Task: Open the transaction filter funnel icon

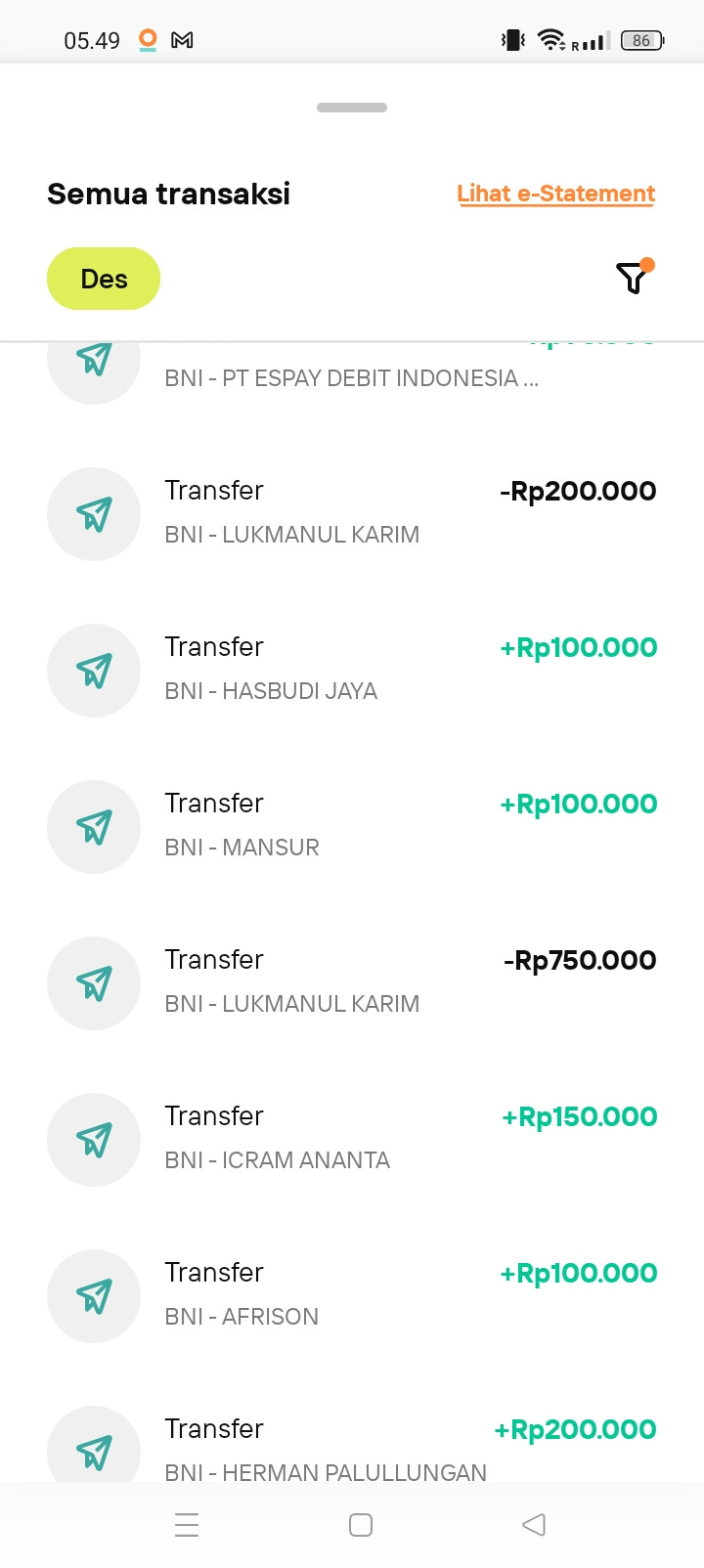Action: [634, 278]
